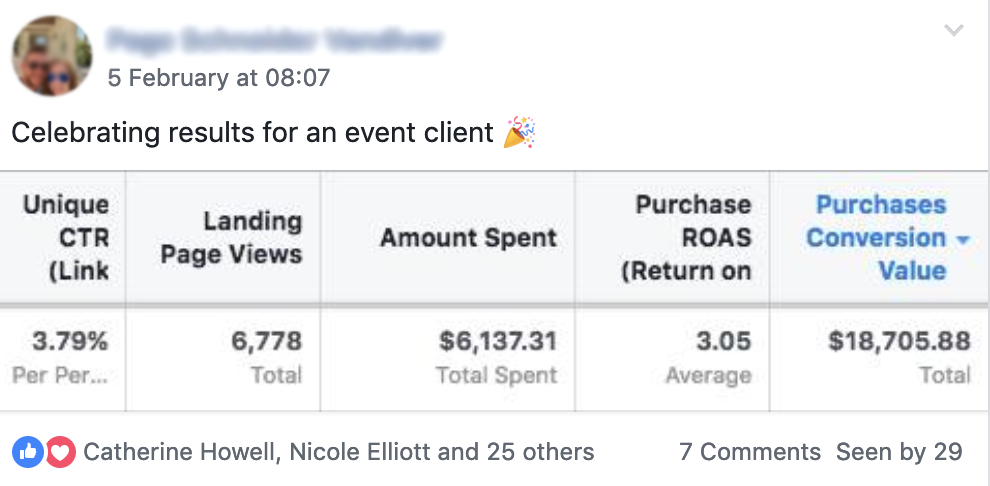Click the party popper emoji in post
The image size is (990, 486).
pos(519,132)
